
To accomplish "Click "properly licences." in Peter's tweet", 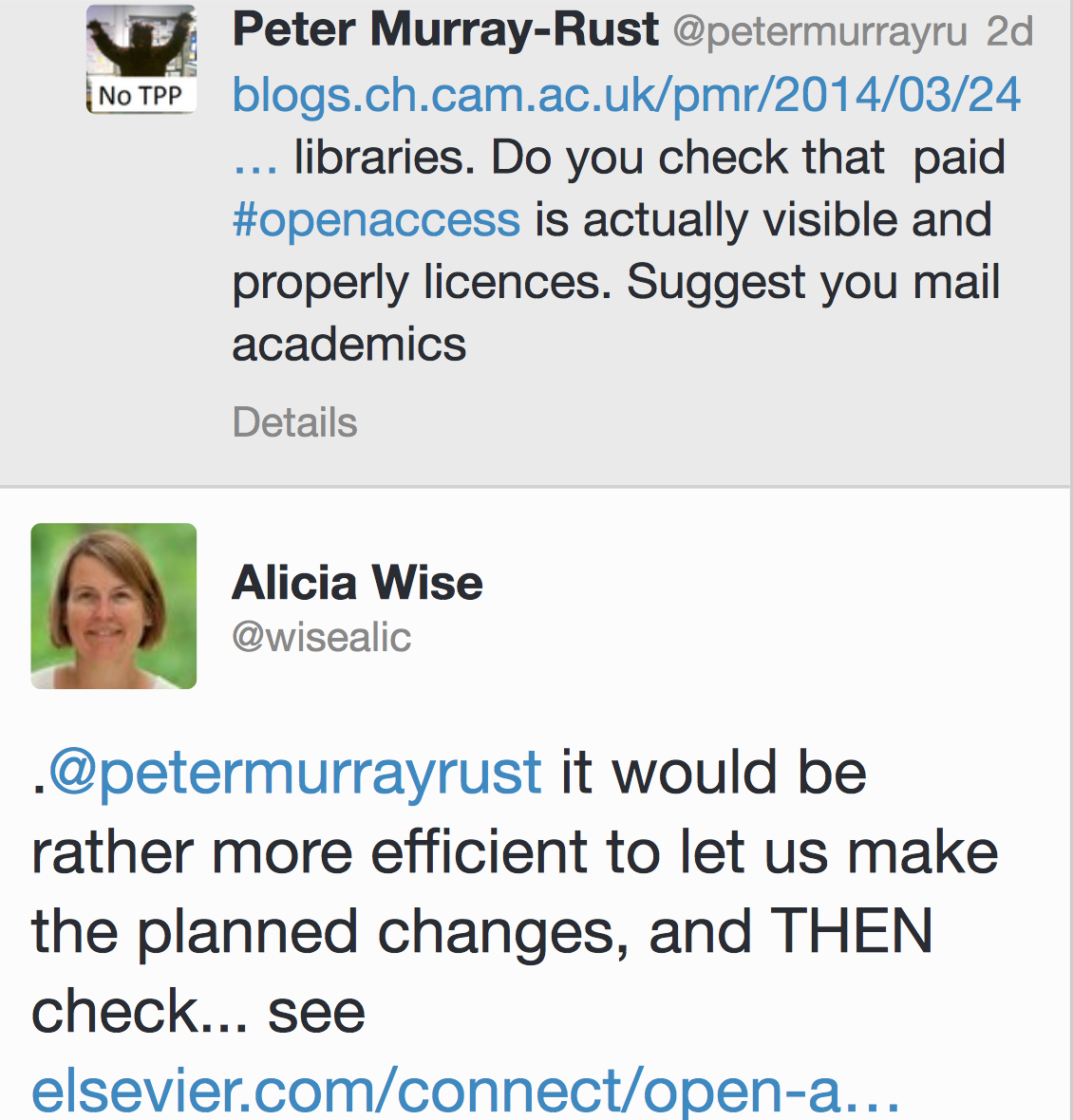I will pos(422,283).
